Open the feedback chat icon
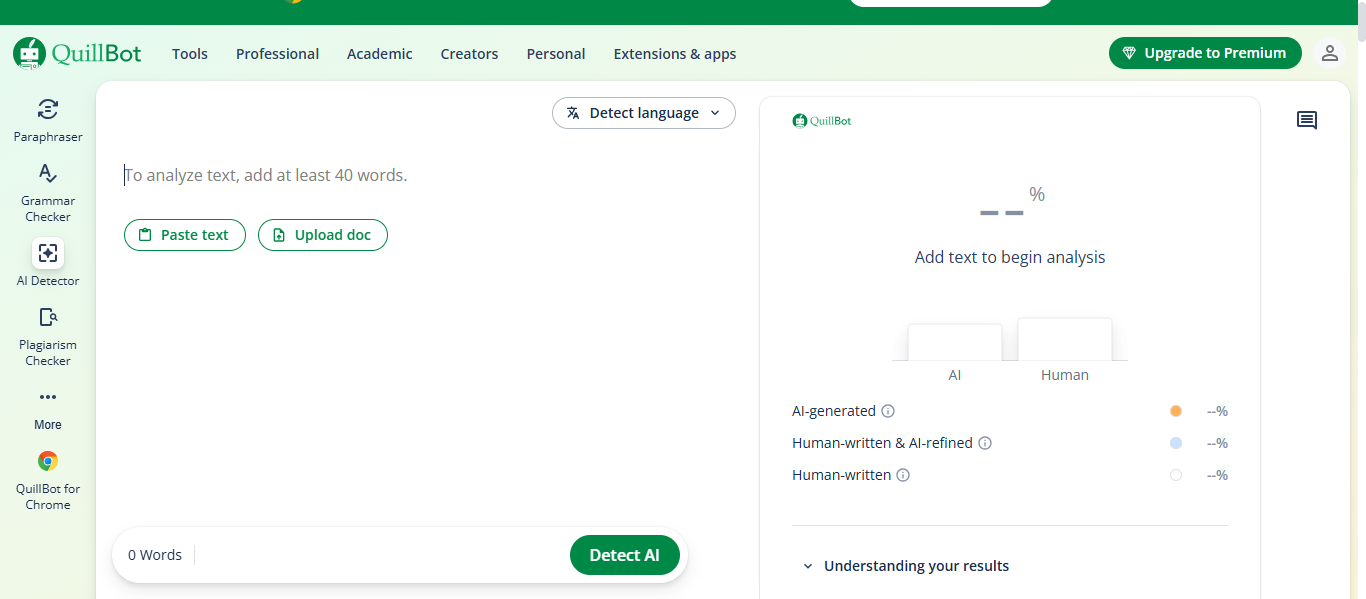Viewport: 1366px width, 599px height. pyautogui.click(x=1306, y=121)
